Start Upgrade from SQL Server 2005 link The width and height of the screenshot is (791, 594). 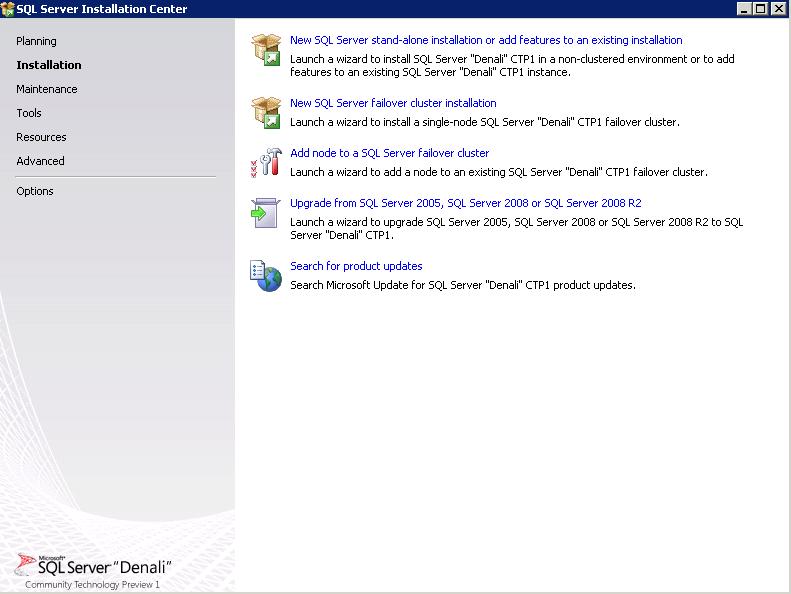coord(465,203)
